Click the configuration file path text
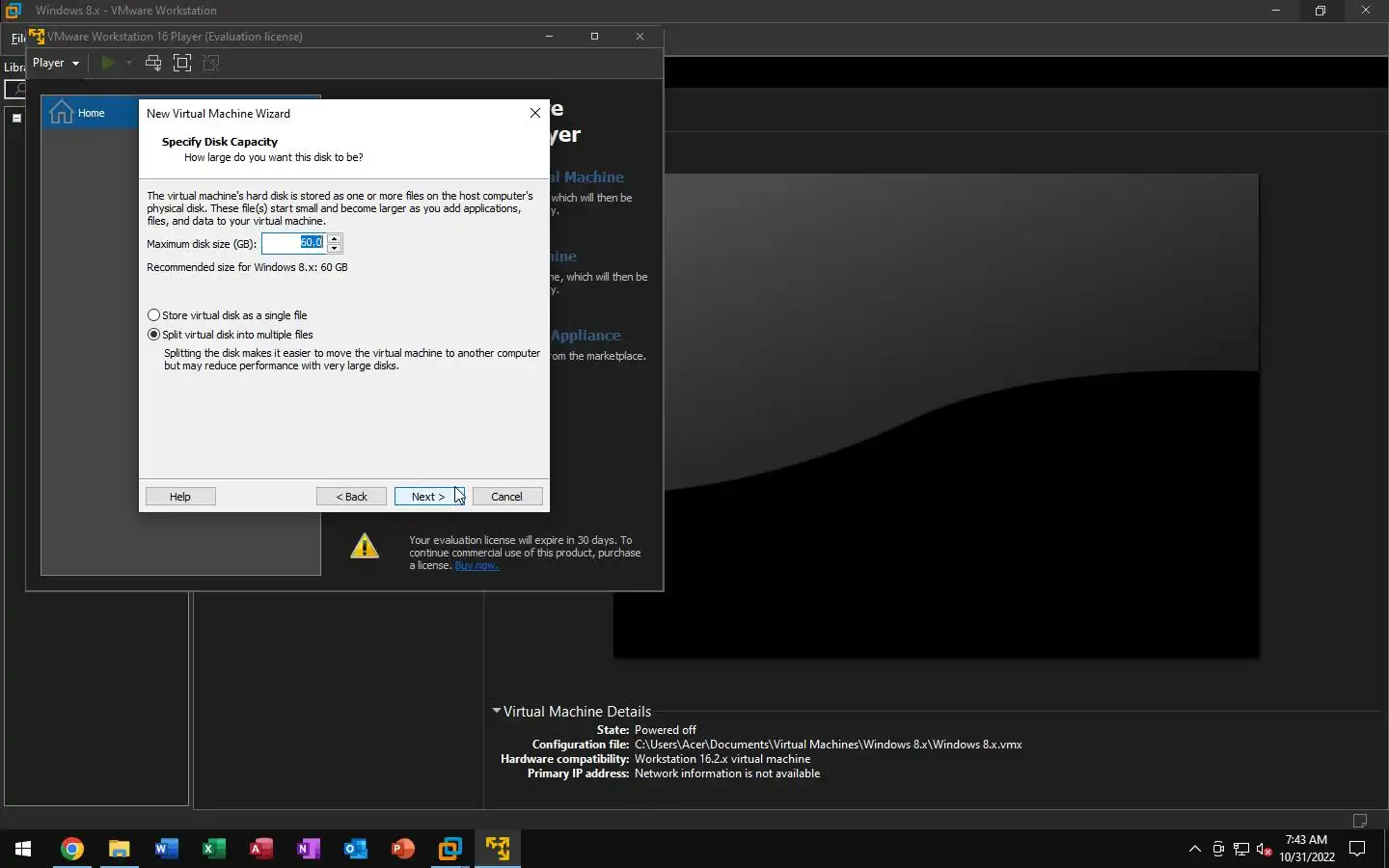The height and width of the screenshot is (868, 1389). [x=828, y=745]
